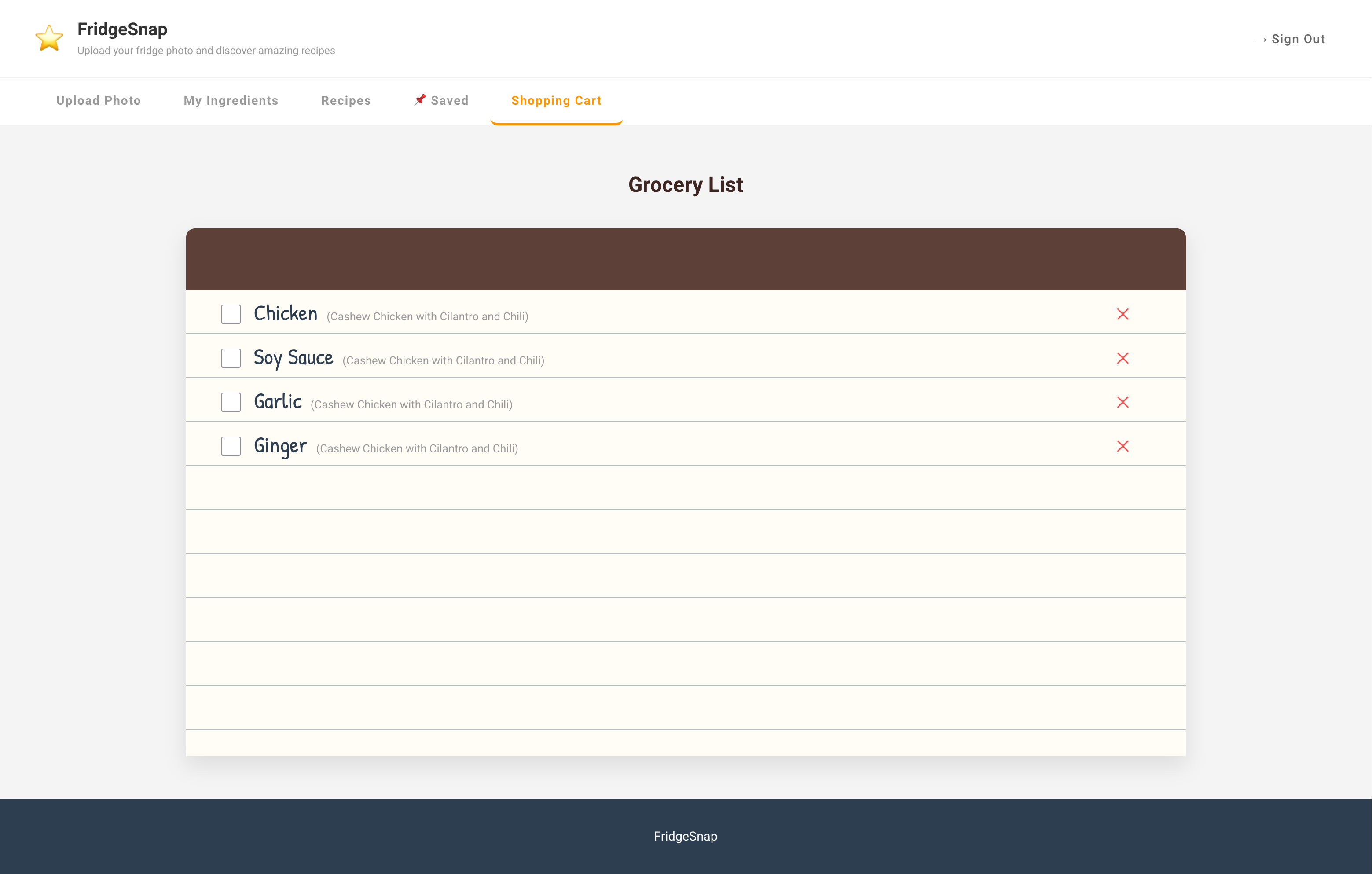
Task: Click the Chicken item name text
Action: (286, 313)
